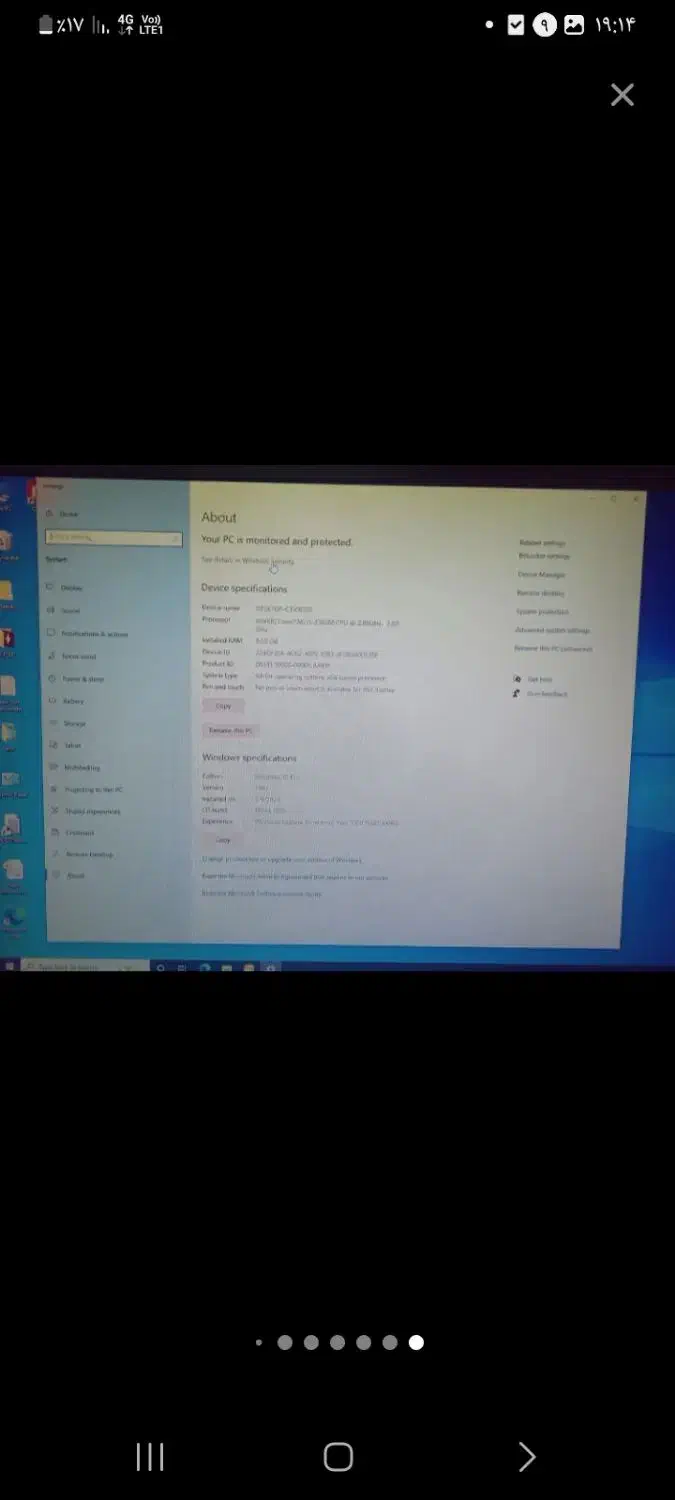
Task: Go to Remote Desktop in sidebar
Action: pyautogui.click(x=82, y=854)
